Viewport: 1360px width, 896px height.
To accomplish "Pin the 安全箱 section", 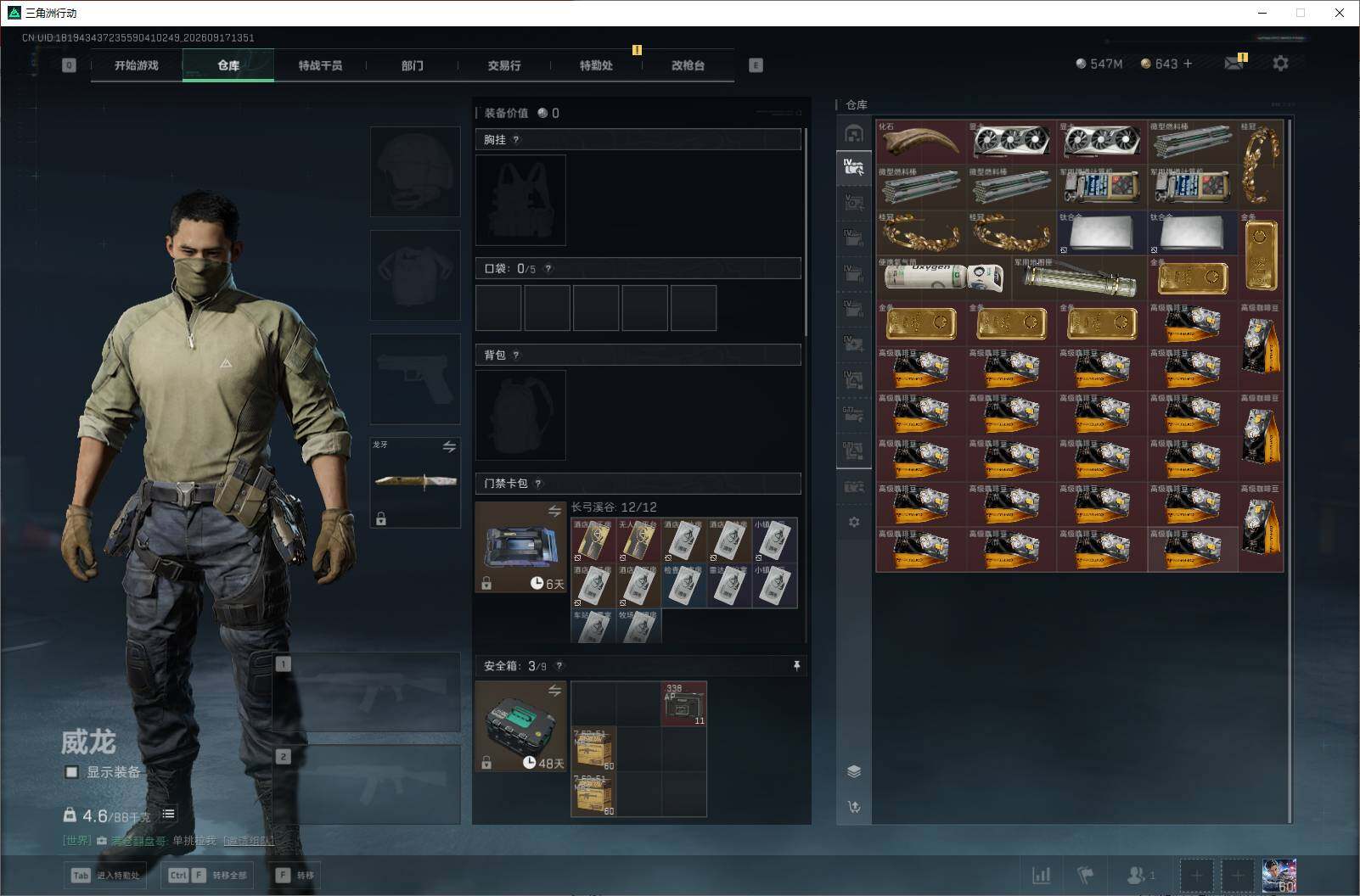I will click(796, 666).
